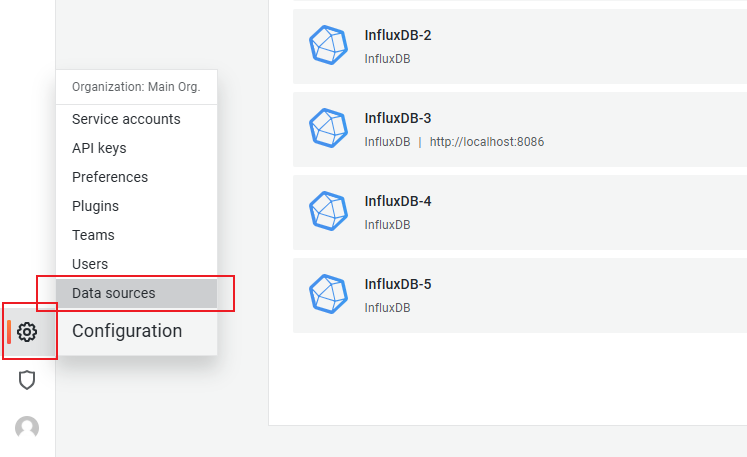747x457 pixels.
Task: Open the InfluxDB-5 data source title
Action: tap(398, 284)
